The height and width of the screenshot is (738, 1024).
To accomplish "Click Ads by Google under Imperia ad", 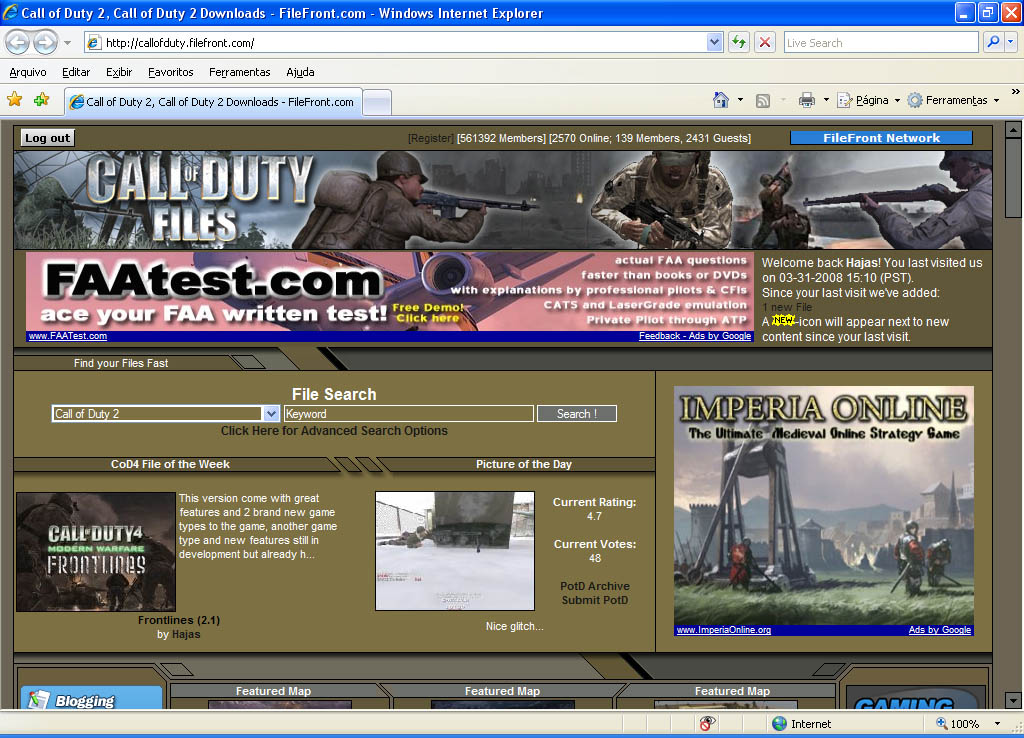I will click(939, 630).
